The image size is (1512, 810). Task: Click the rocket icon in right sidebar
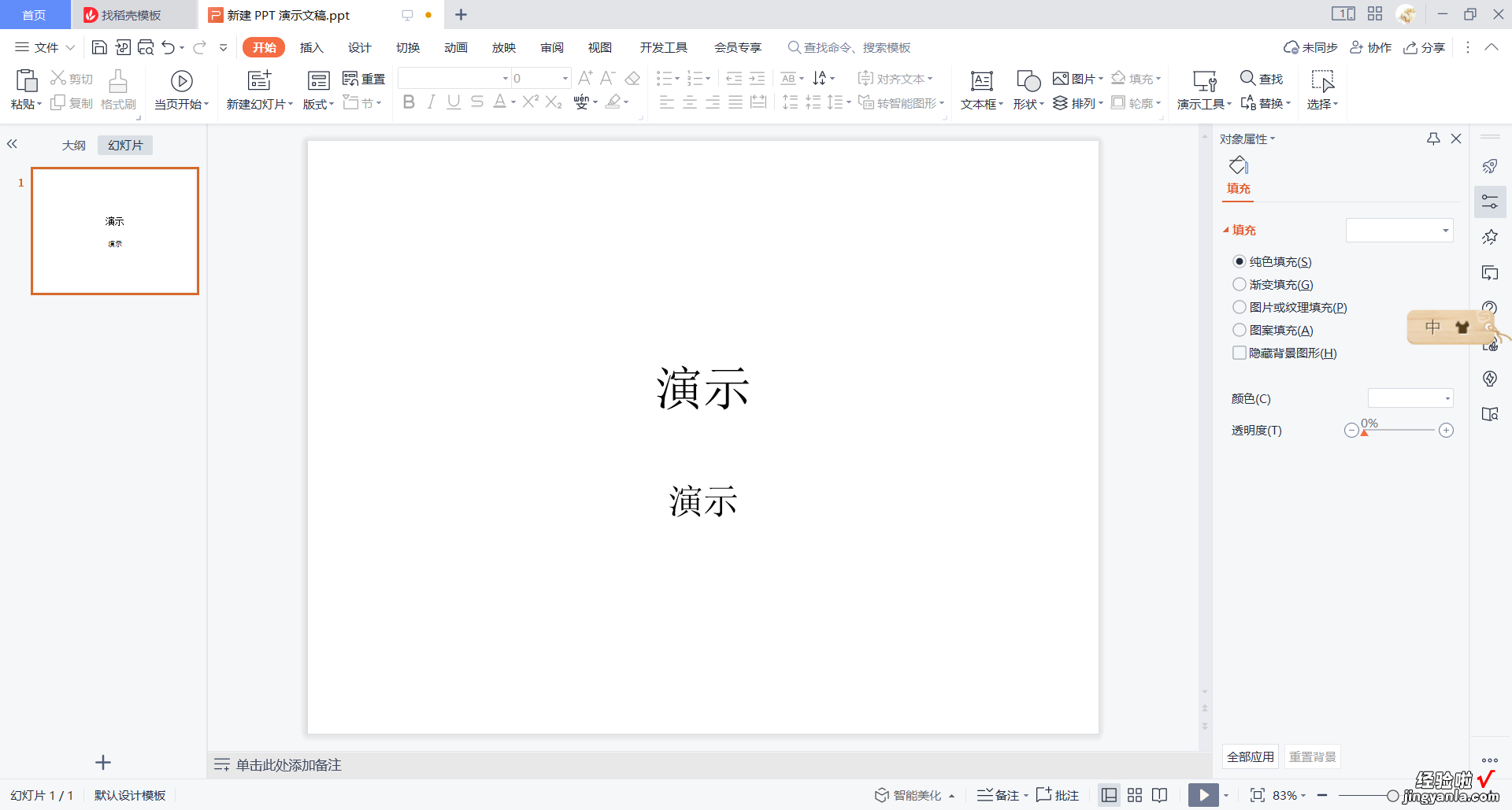[1490, 166]
